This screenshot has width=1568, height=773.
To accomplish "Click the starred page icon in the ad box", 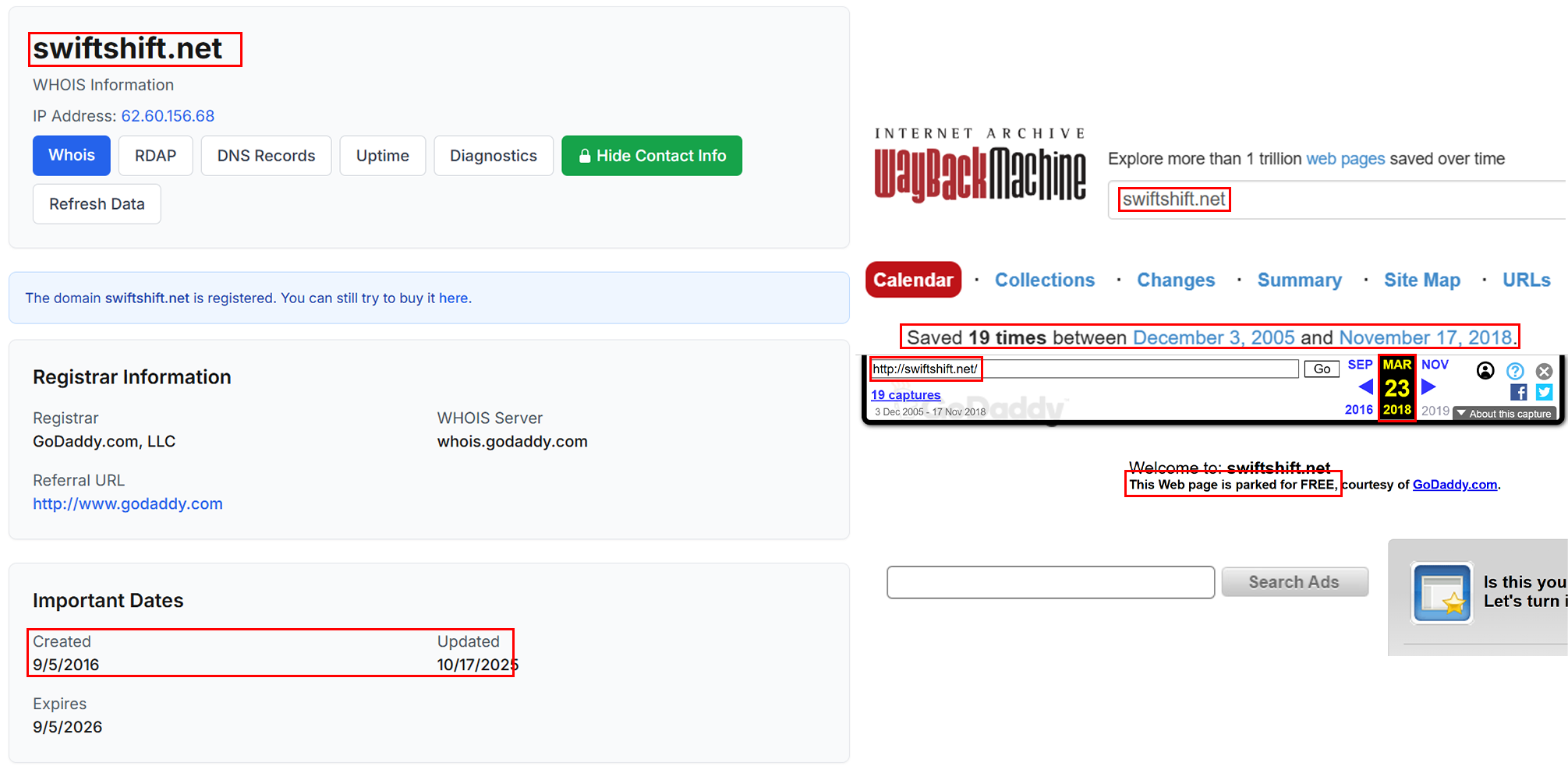I will (x=1442, y=592).
